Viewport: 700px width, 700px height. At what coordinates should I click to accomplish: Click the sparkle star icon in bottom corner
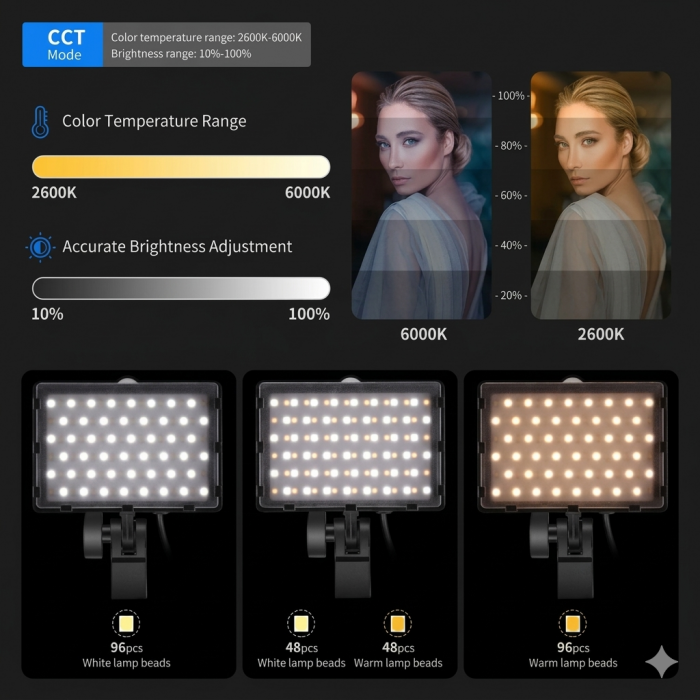661,662
